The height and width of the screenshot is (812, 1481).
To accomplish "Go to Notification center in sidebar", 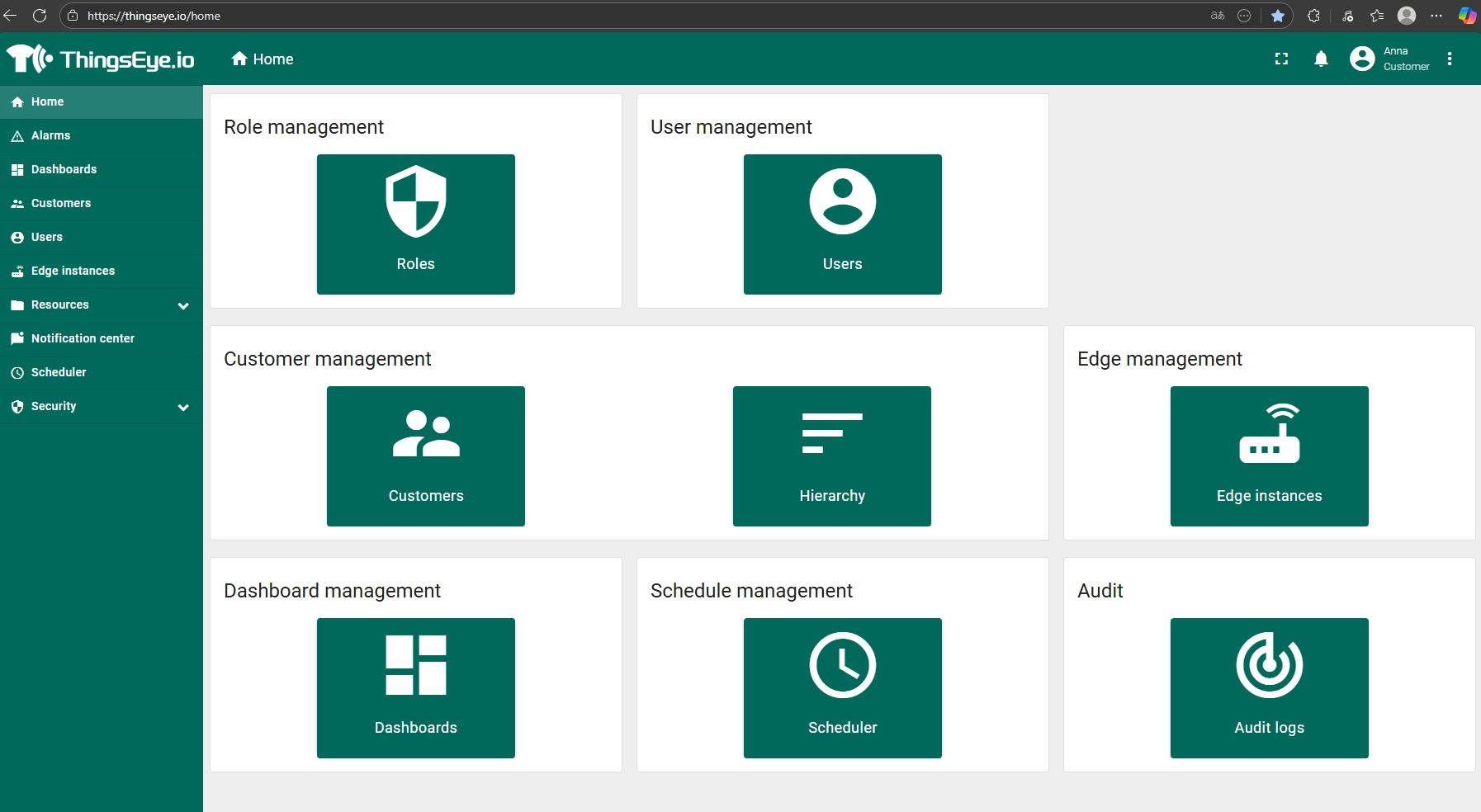I will click(83, 338).
